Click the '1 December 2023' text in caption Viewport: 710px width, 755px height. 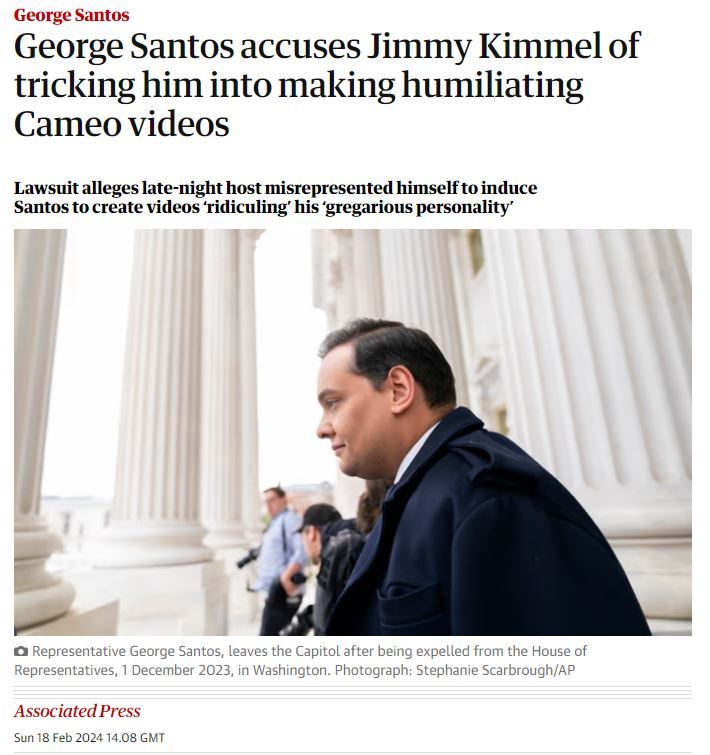[177, 670]
